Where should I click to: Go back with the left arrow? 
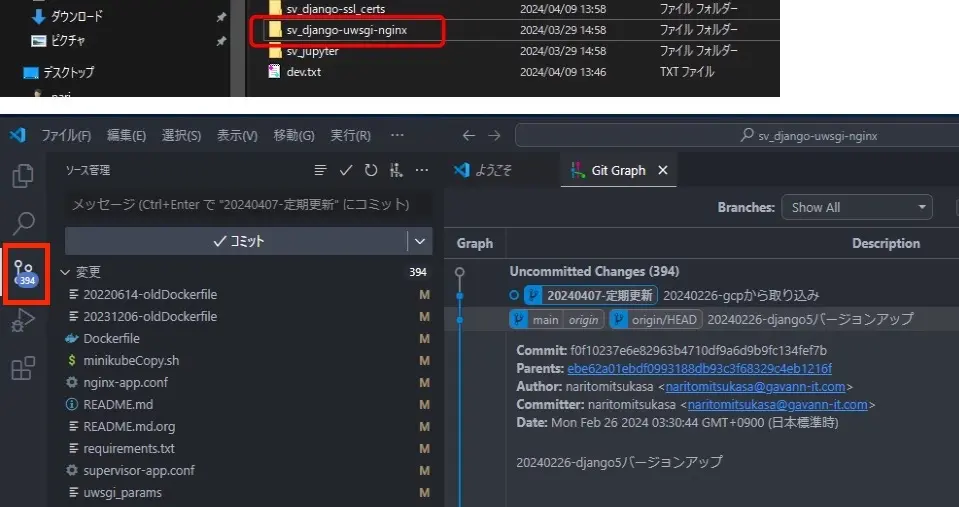pyautogui.click(x=468, y=135)
